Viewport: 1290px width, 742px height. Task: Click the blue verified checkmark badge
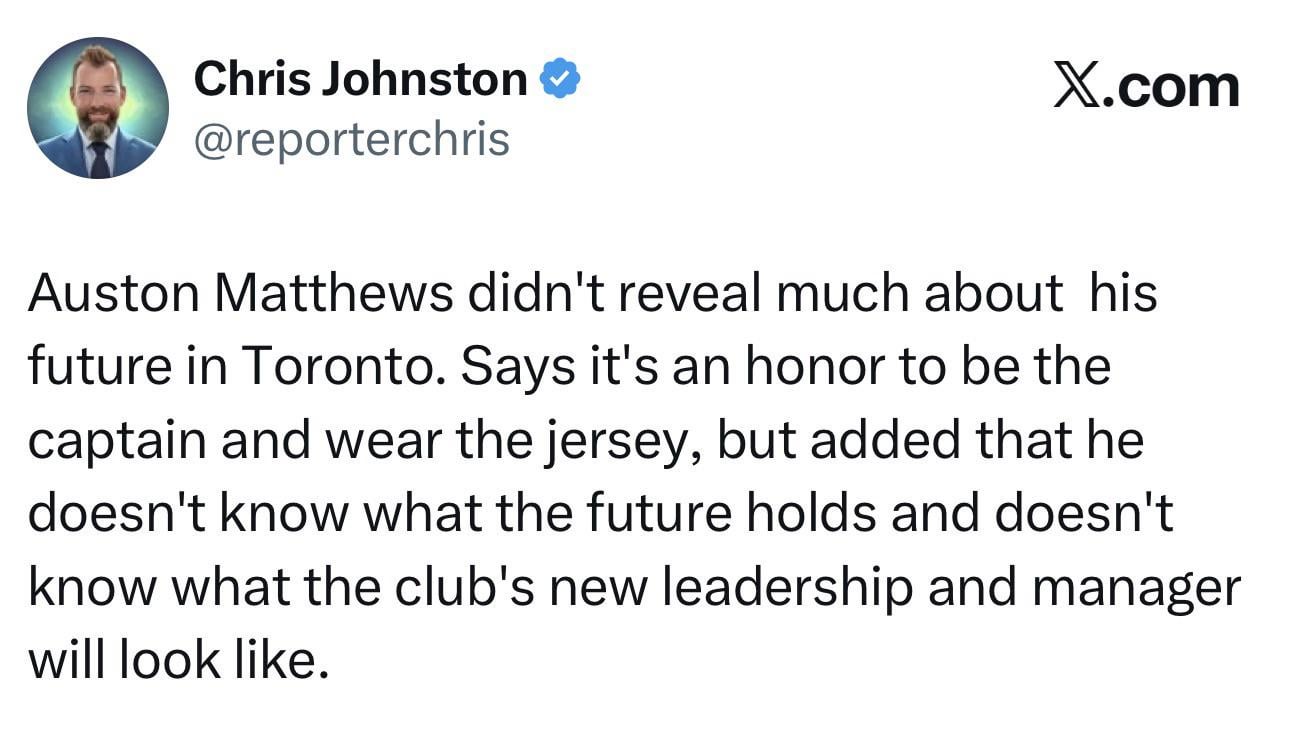pos(560,79)
